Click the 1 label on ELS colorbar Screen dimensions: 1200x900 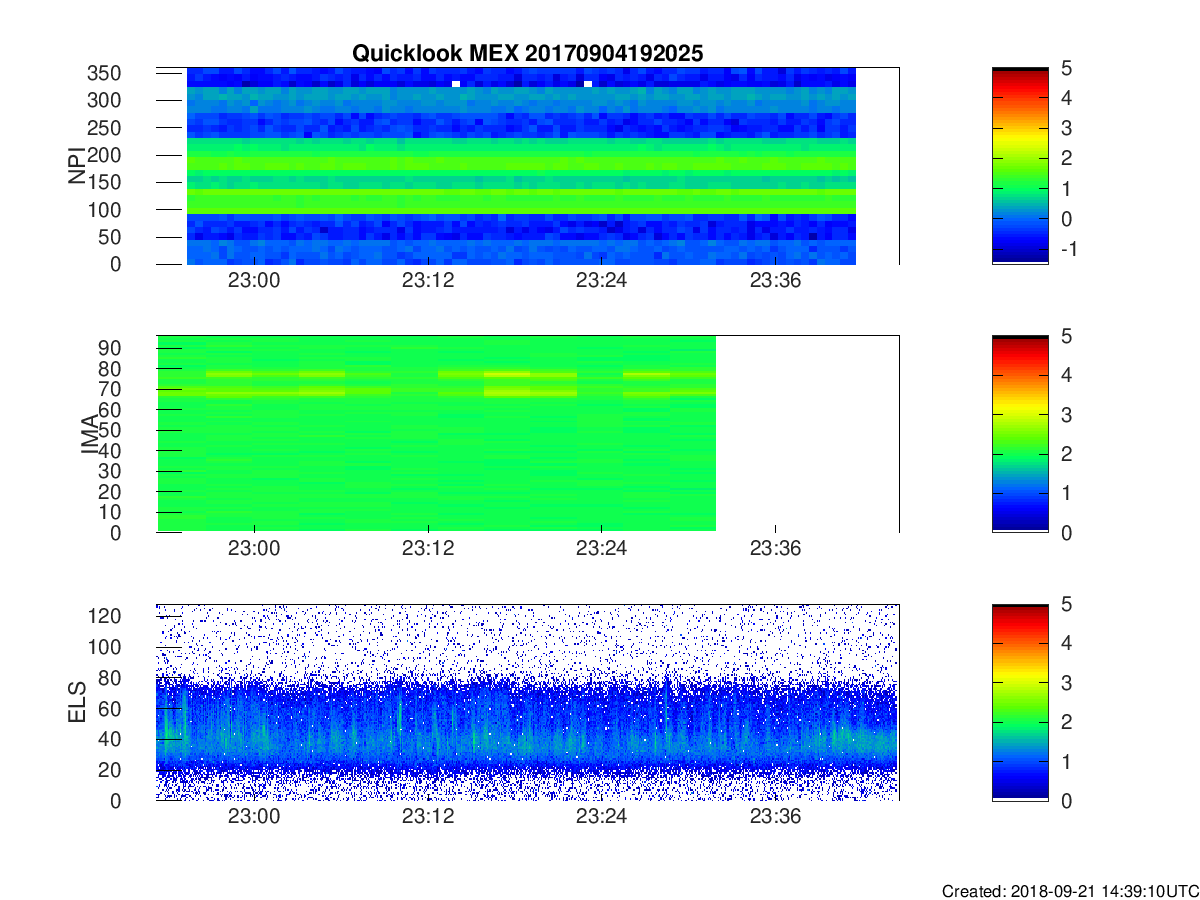click(x=1066, y=761)
